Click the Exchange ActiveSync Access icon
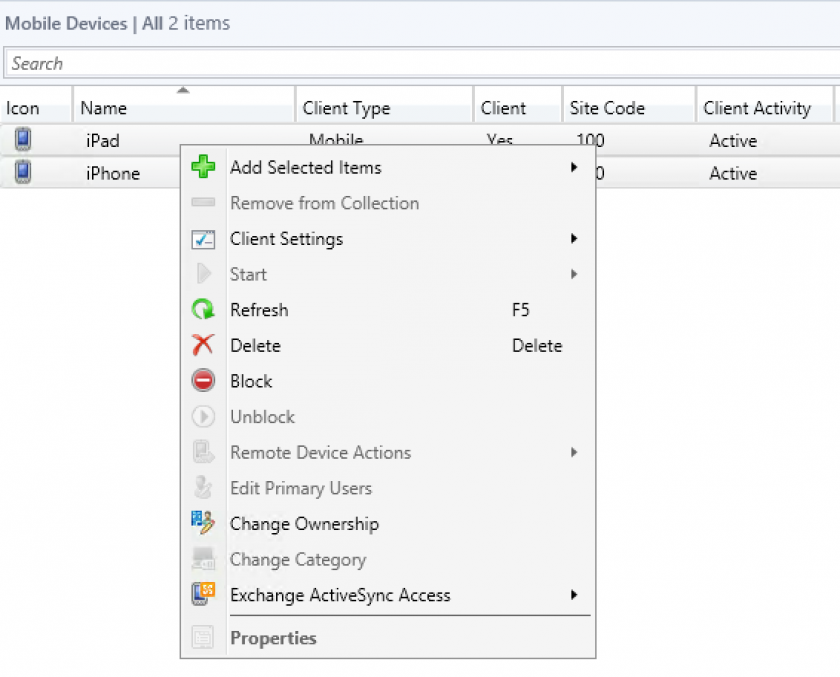 point(204,594)
